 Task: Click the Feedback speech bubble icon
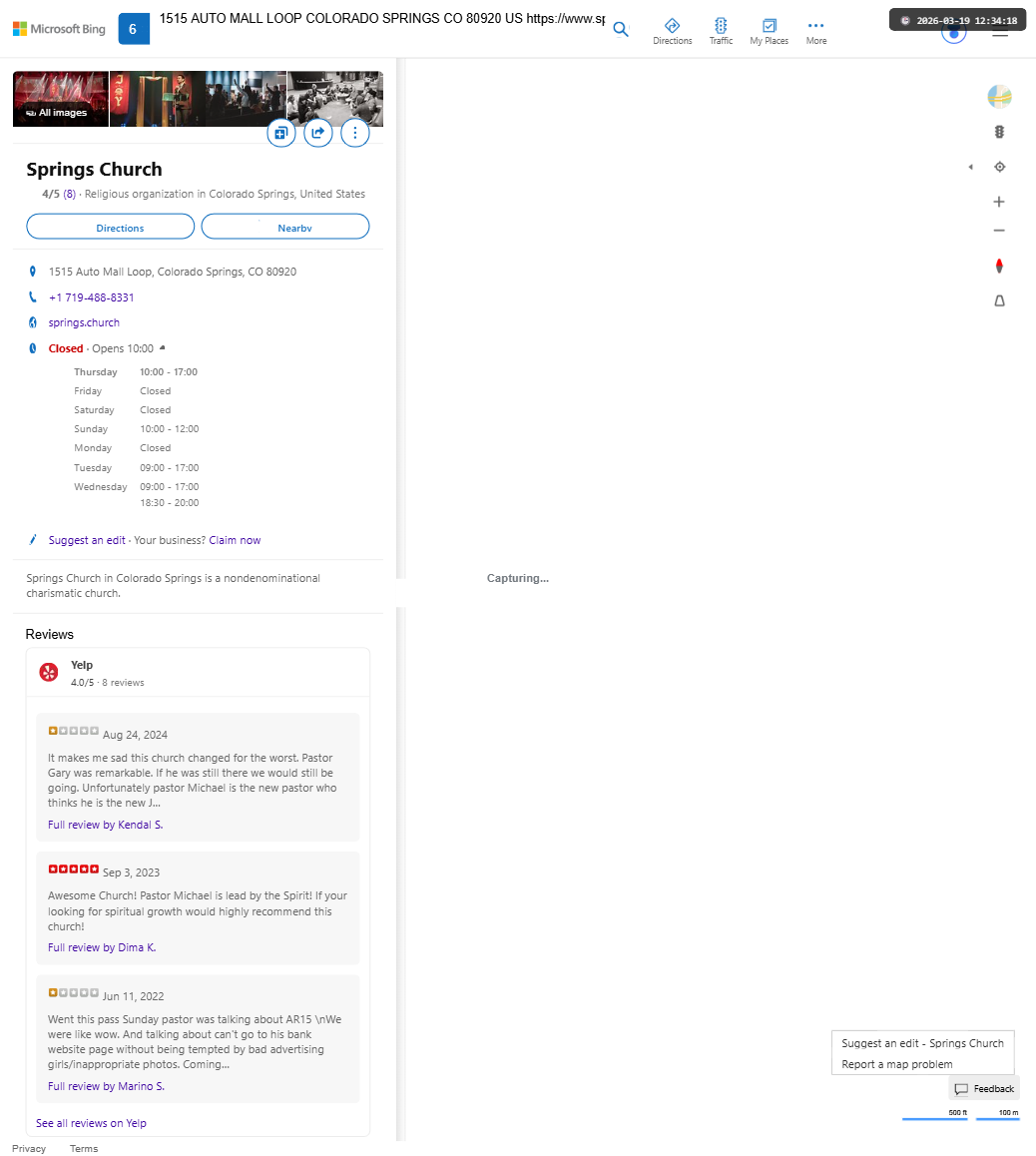click(961, 1089)
